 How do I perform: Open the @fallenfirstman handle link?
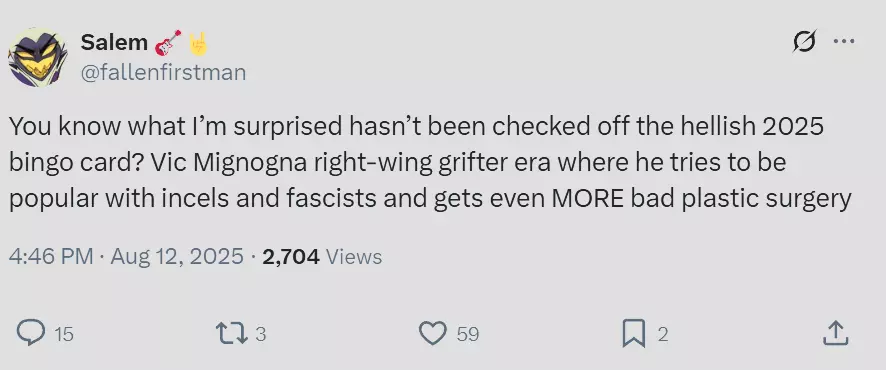163,72
